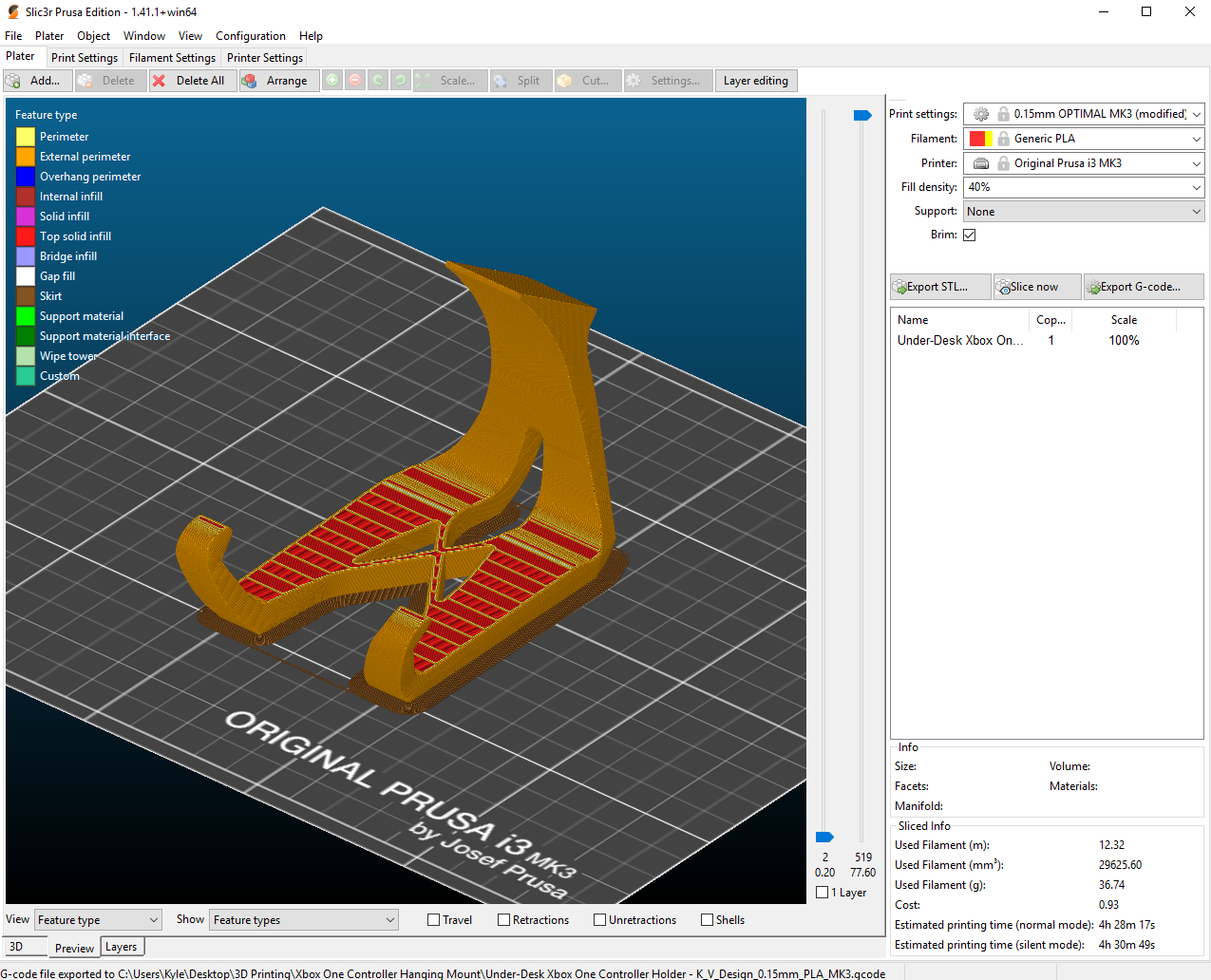1211x980 pixels.
Task: Enable the Travel moves checkbox
Action: coord(434,920)
